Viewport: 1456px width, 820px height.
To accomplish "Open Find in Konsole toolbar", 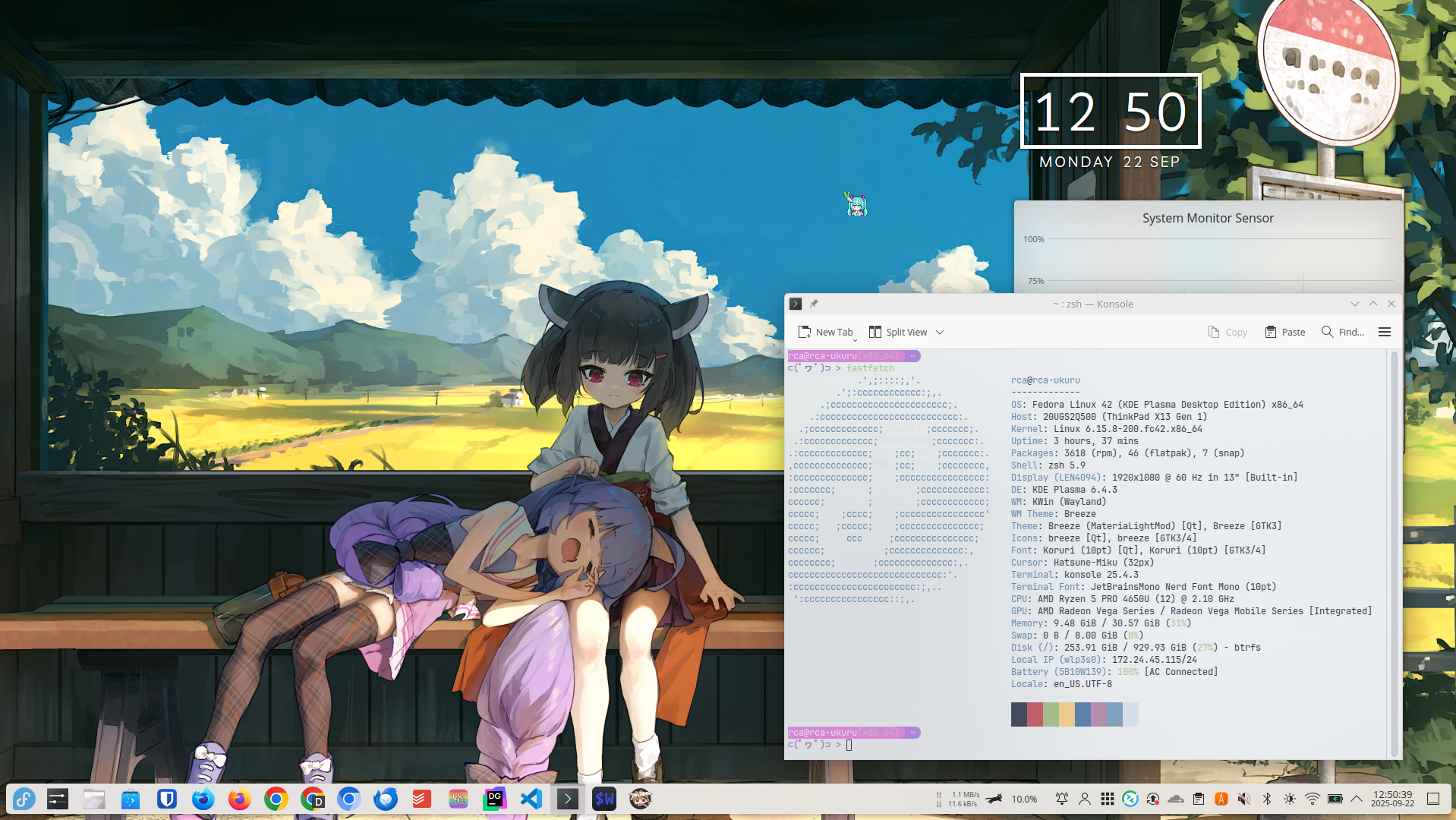I will [1342, 332].
